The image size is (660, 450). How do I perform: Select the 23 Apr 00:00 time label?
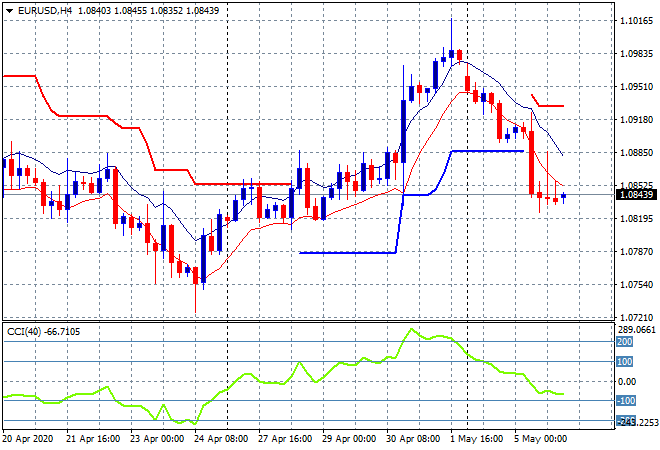point(157,439)
